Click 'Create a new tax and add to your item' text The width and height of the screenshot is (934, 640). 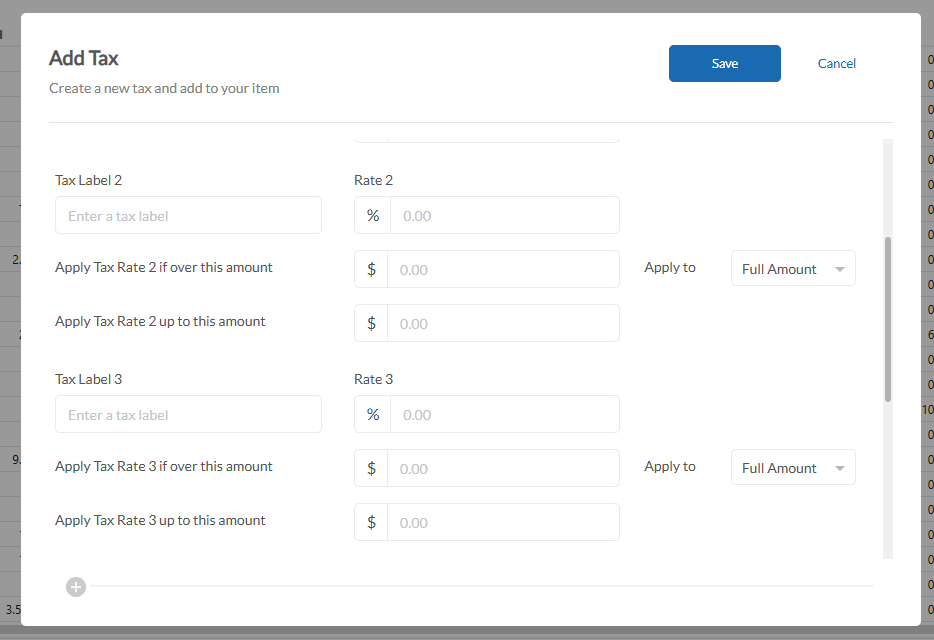(164, 88)
